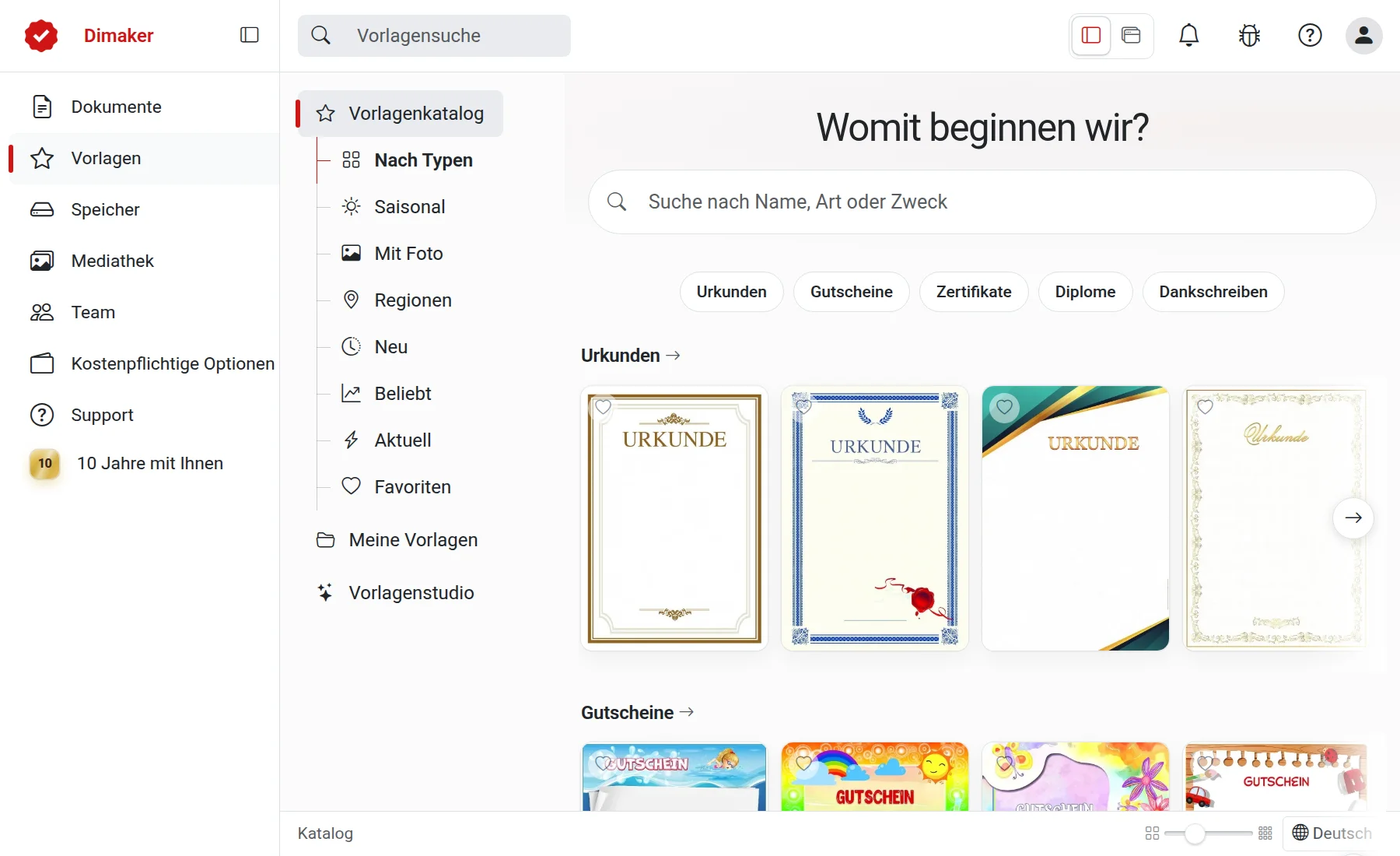The height and width of the screenshot is (856, 1400).
Task: Browse templates by Regionen
Action: click(397, 300)
